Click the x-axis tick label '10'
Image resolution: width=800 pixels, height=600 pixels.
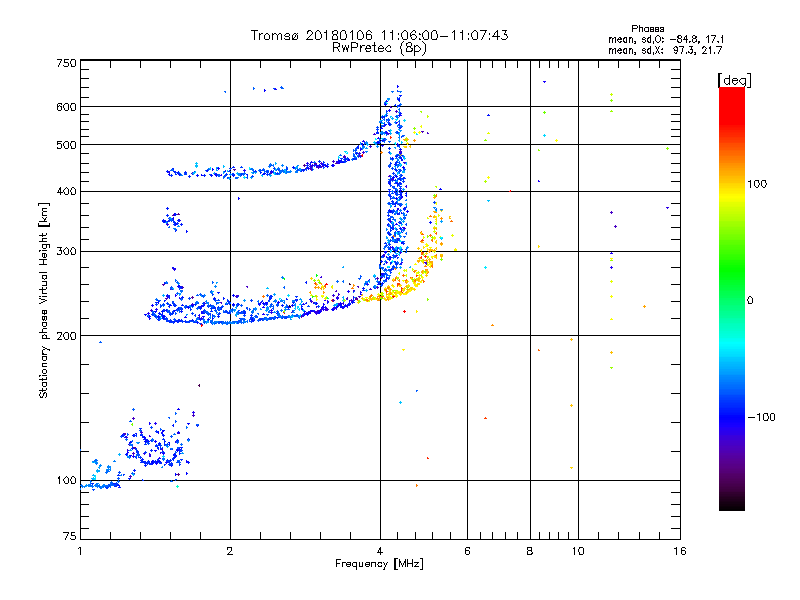coord(578,551)
